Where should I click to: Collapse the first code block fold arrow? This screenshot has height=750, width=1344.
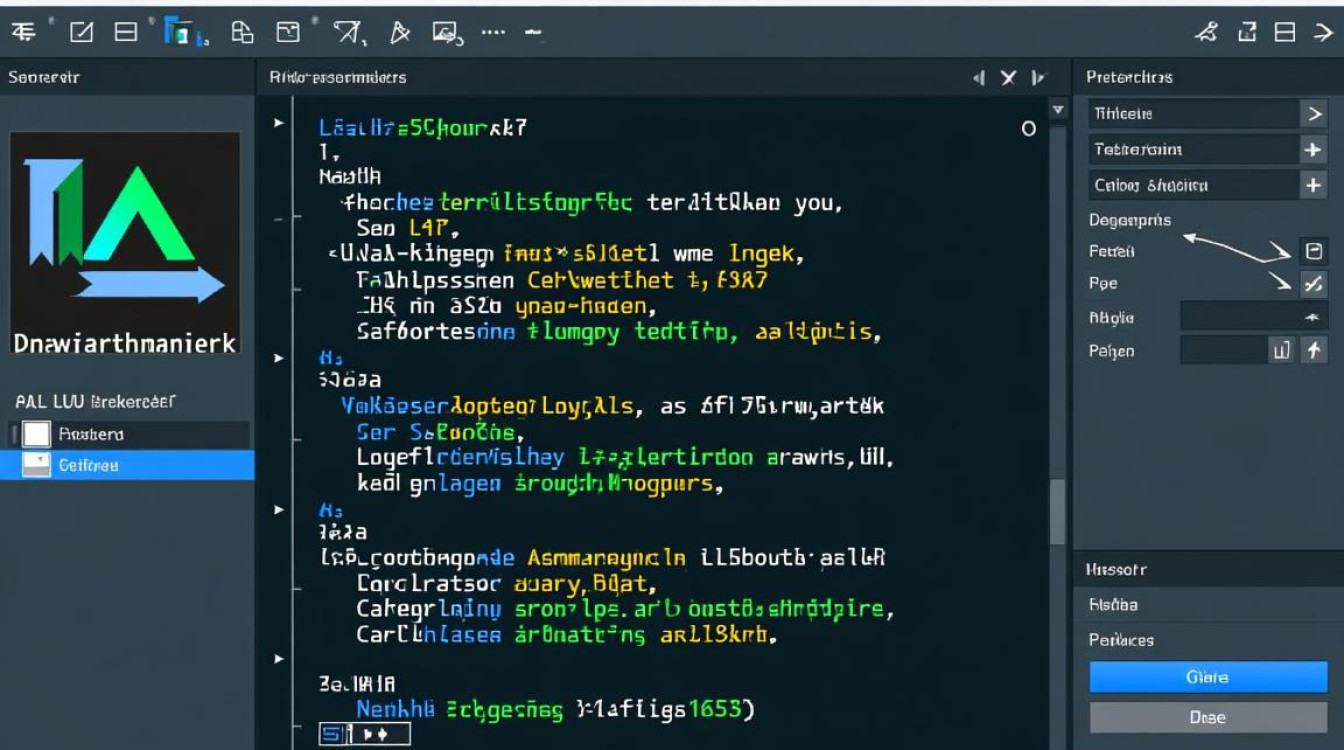click(x=278, y=123)
